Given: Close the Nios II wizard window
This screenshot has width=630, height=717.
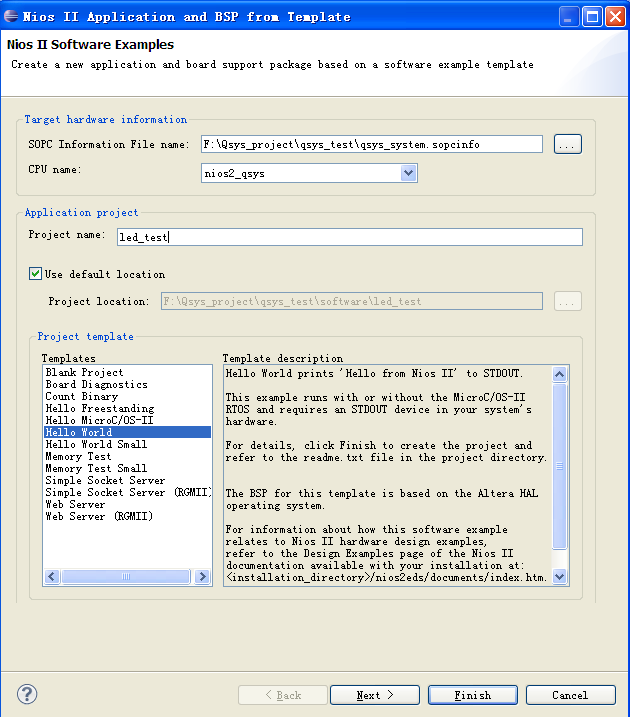Looking at the screenshot, I should pyautogui.click(x=615, y=17).
